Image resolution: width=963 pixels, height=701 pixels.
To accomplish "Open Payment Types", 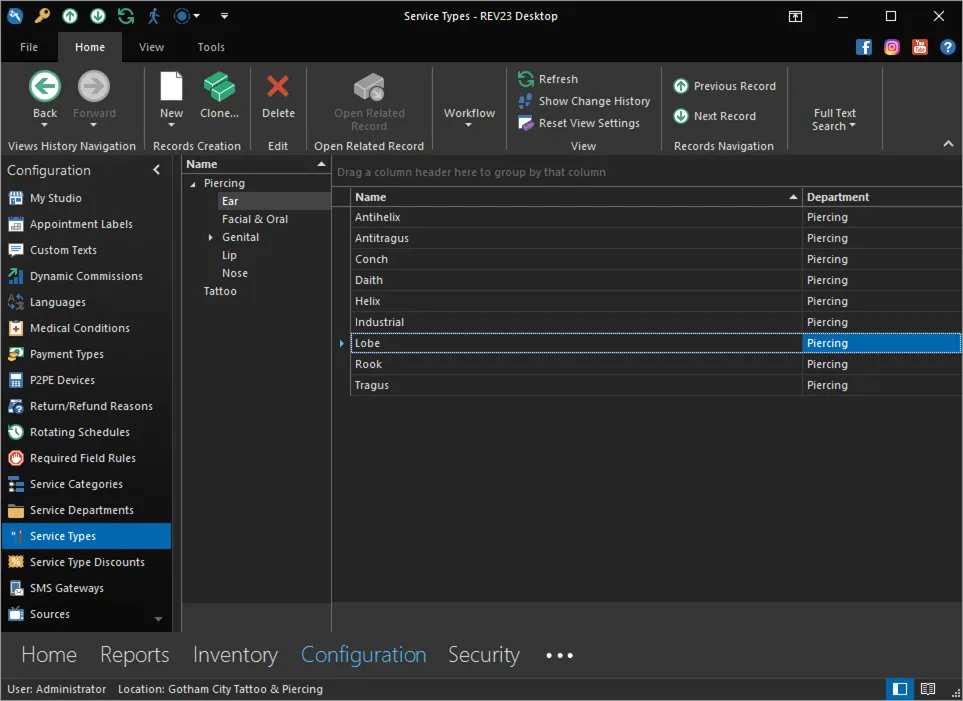I will tap(86, 354).
